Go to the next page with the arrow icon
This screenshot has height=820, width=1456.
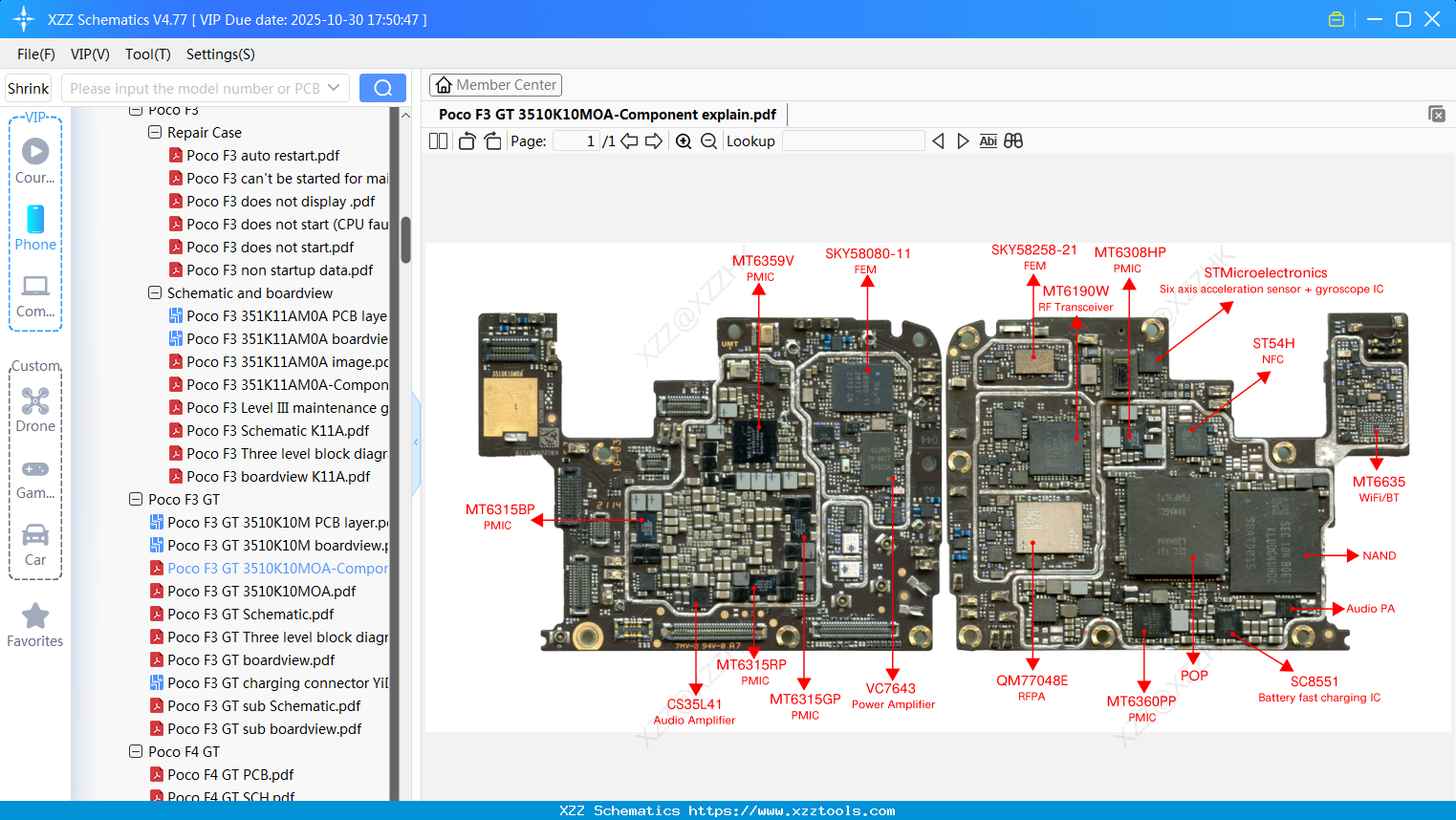pos(656,140)
